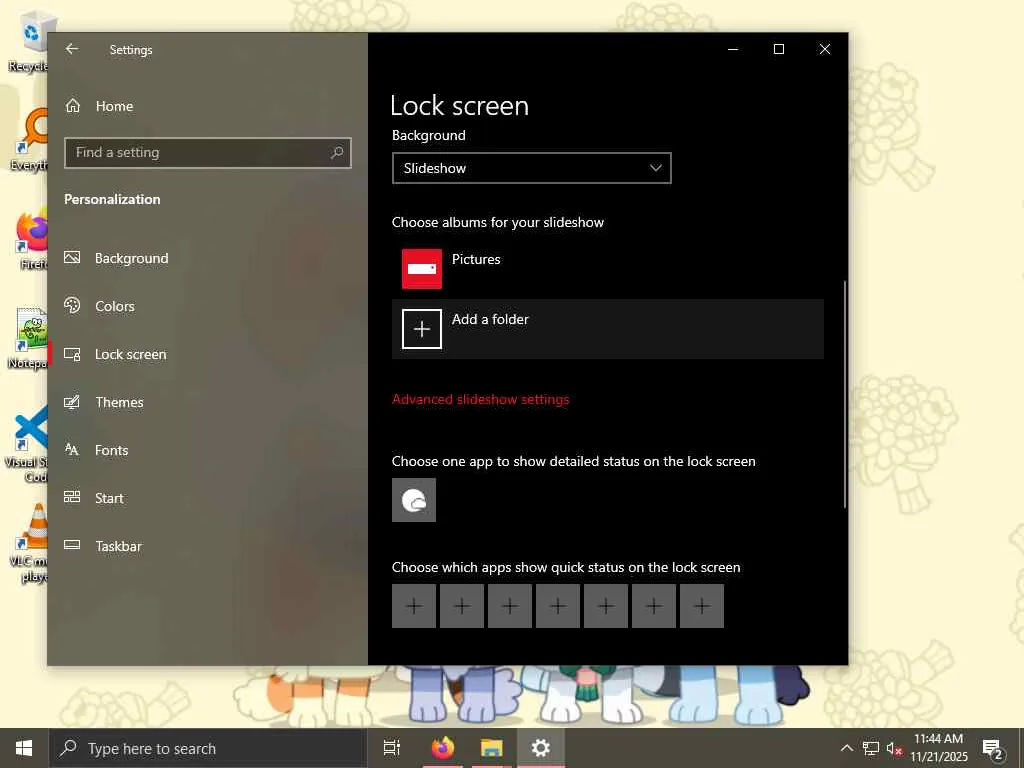The height and width of the screenshot is (768, 1024).
Task: Minimize the Settings window
Action: pyautogui.click(x=733, y=49)
